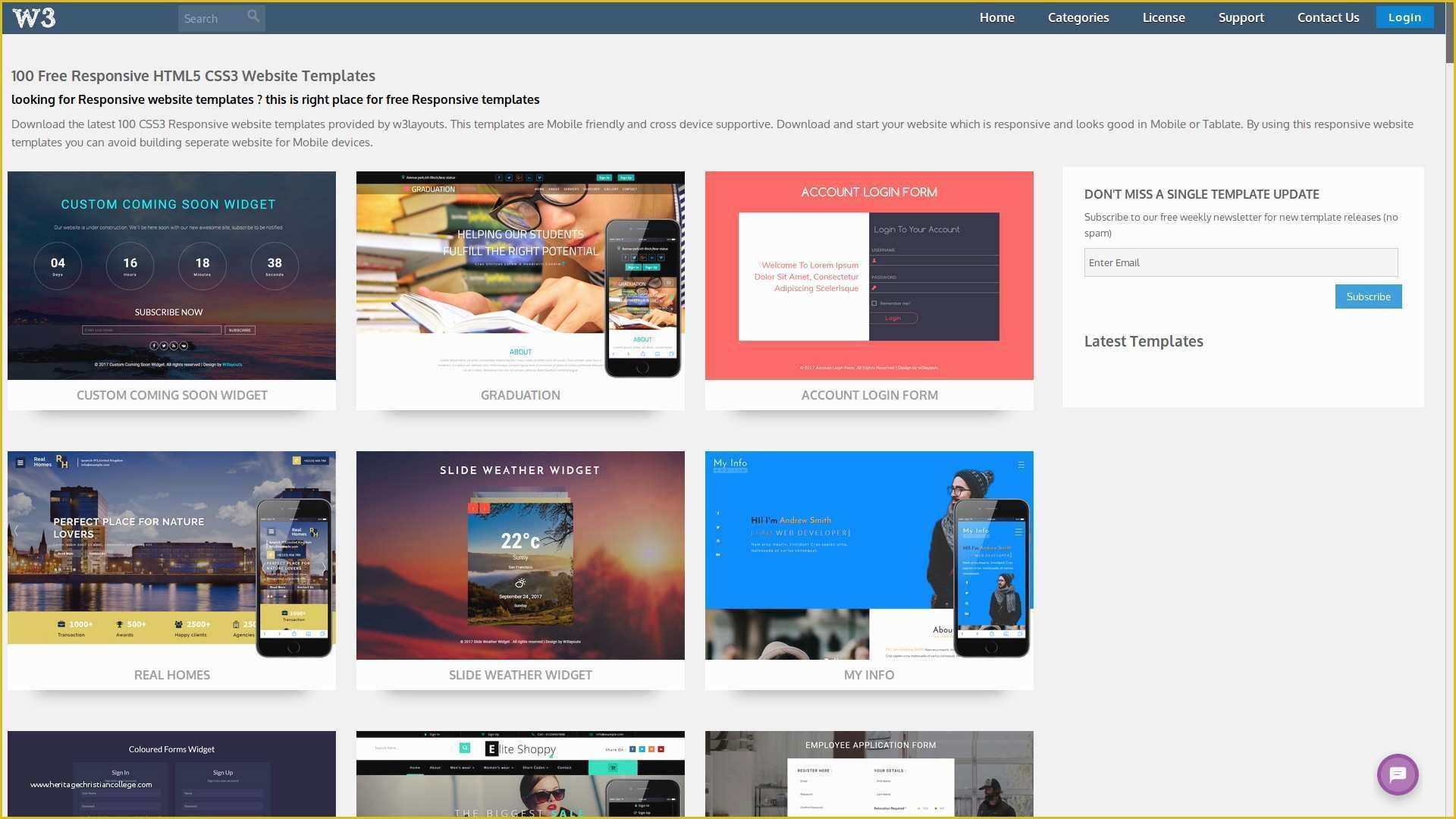
Task: Select the Home navigation menu item
Action: click(997, 16)
